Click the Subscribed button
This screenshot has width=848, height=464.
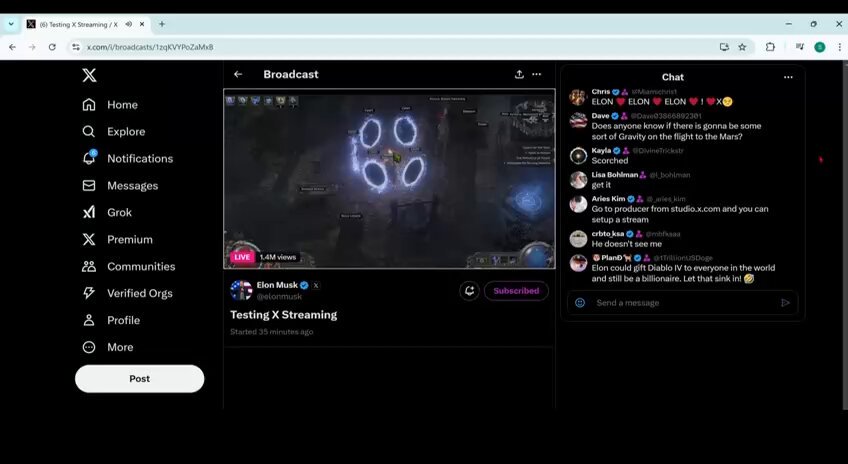point(516,291)
